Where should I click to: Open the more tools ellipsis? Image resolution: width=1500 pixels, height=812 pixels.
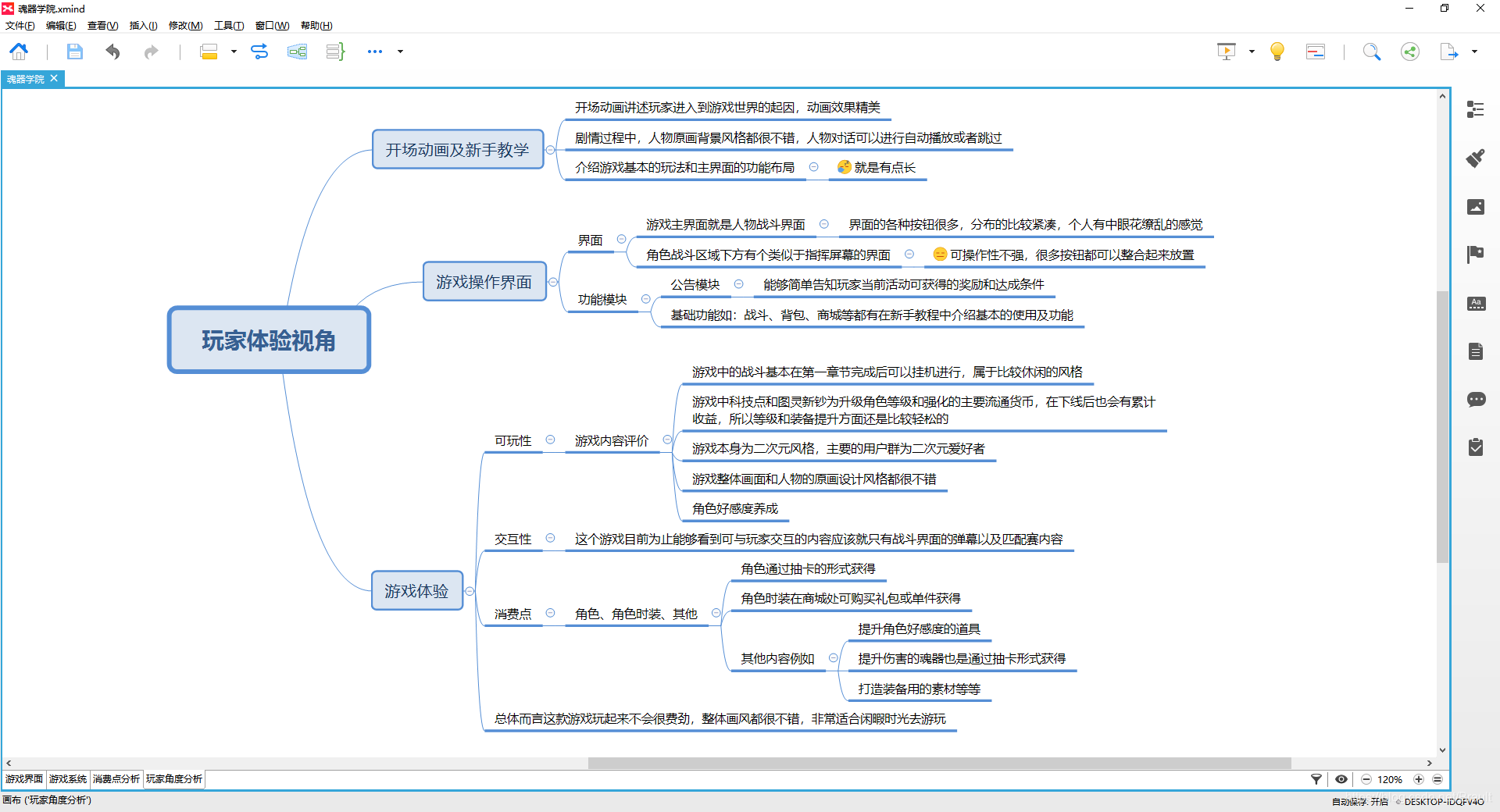(375, 52)
